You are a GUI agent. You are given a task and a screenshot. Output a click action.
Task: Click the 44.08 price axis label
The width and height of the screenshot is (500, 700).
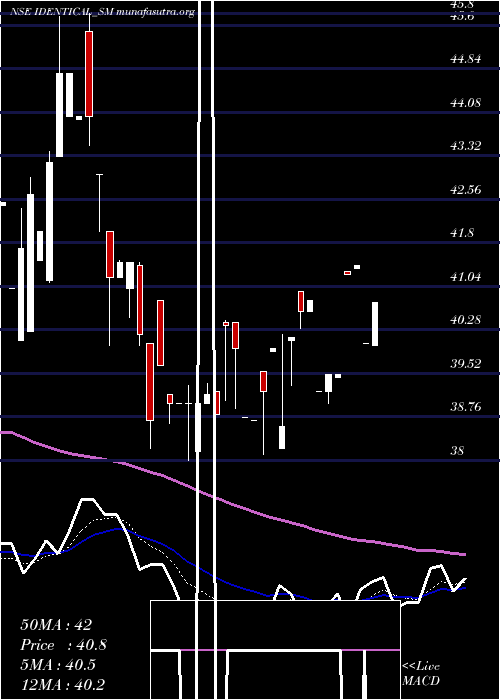tap(466, 103)
